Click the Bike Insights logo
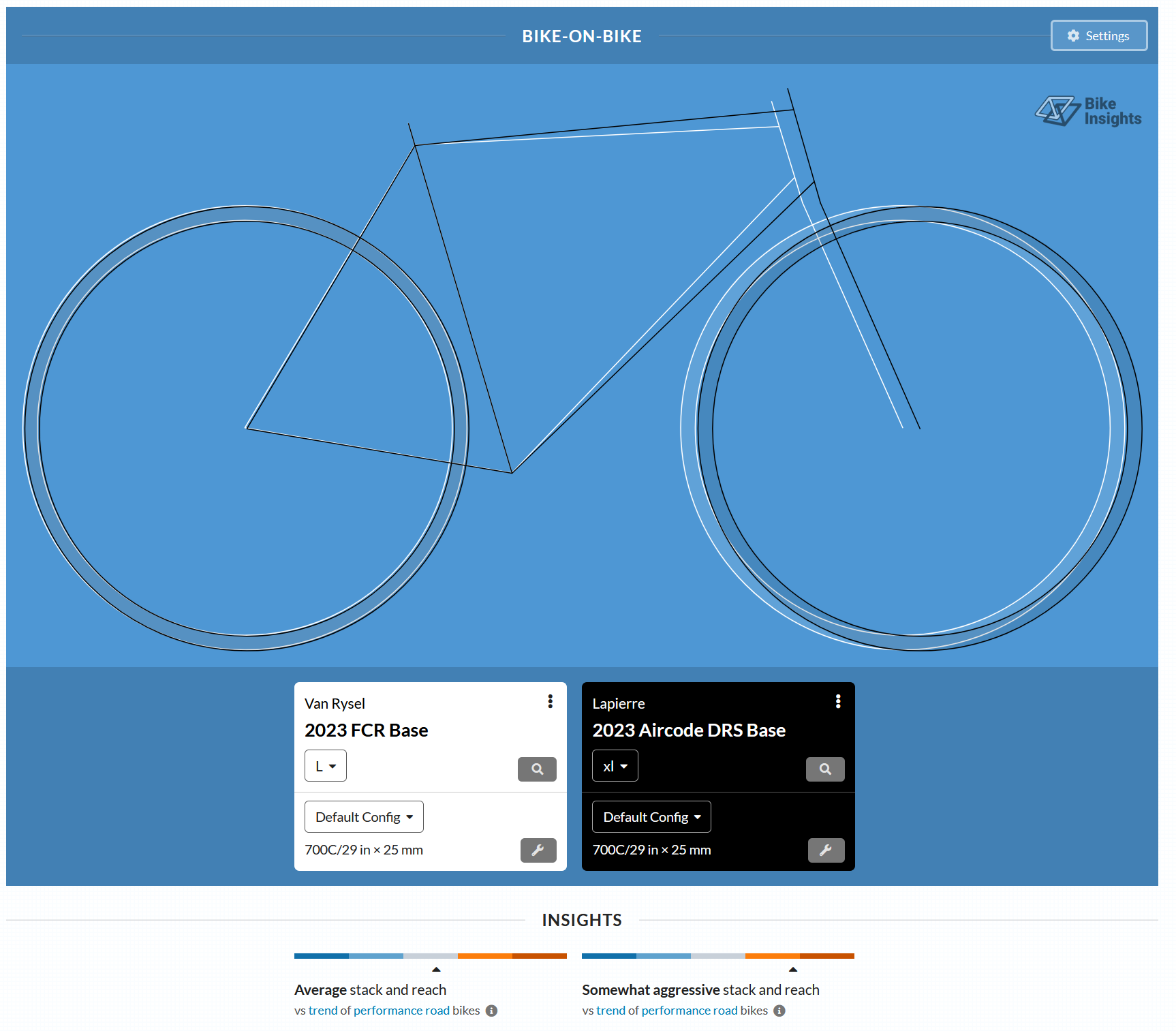 (1088, 111)
